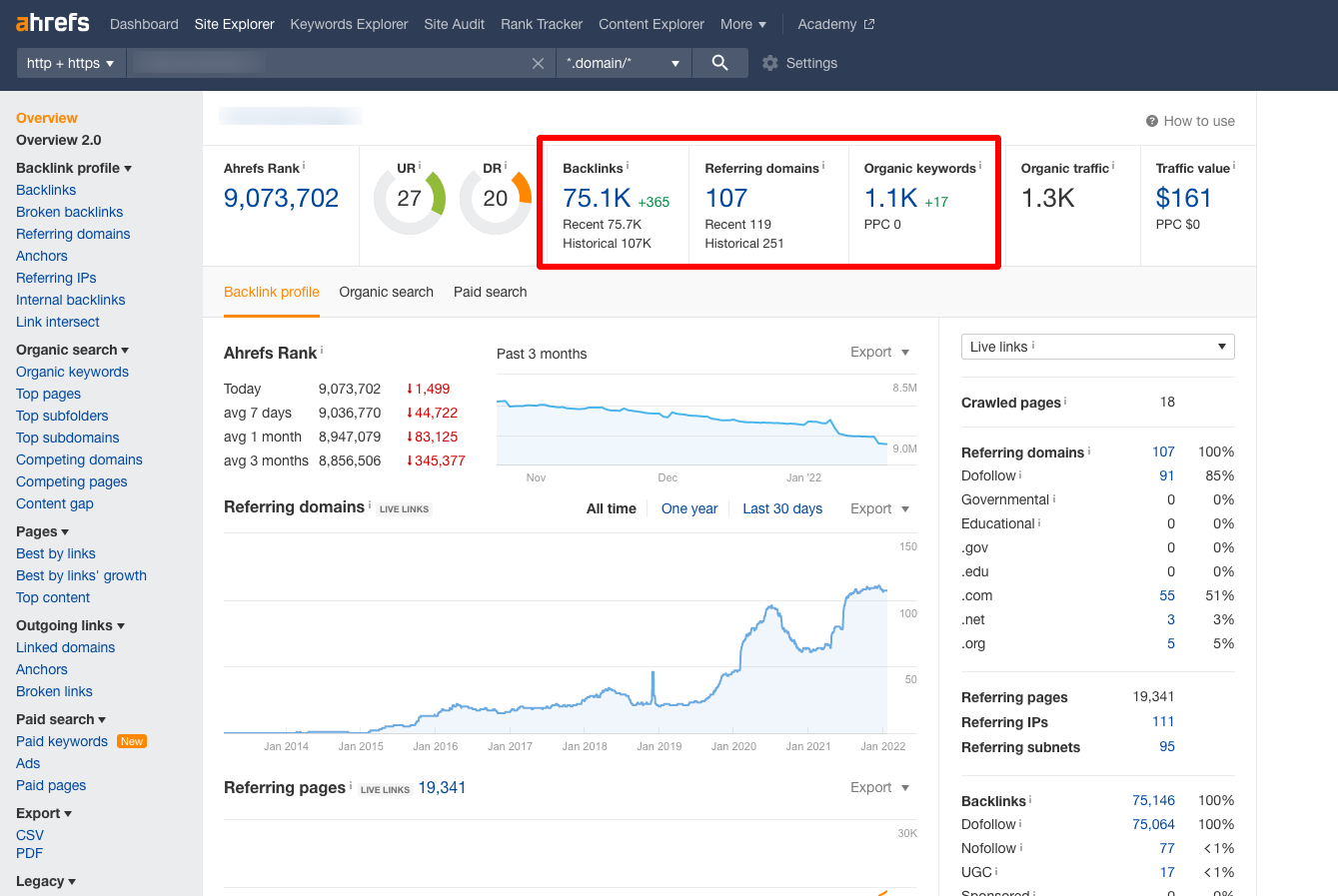Open Referring IPs report in sidebar
The height and width of the screenshot is (896, 1338).
click(56, 278)
